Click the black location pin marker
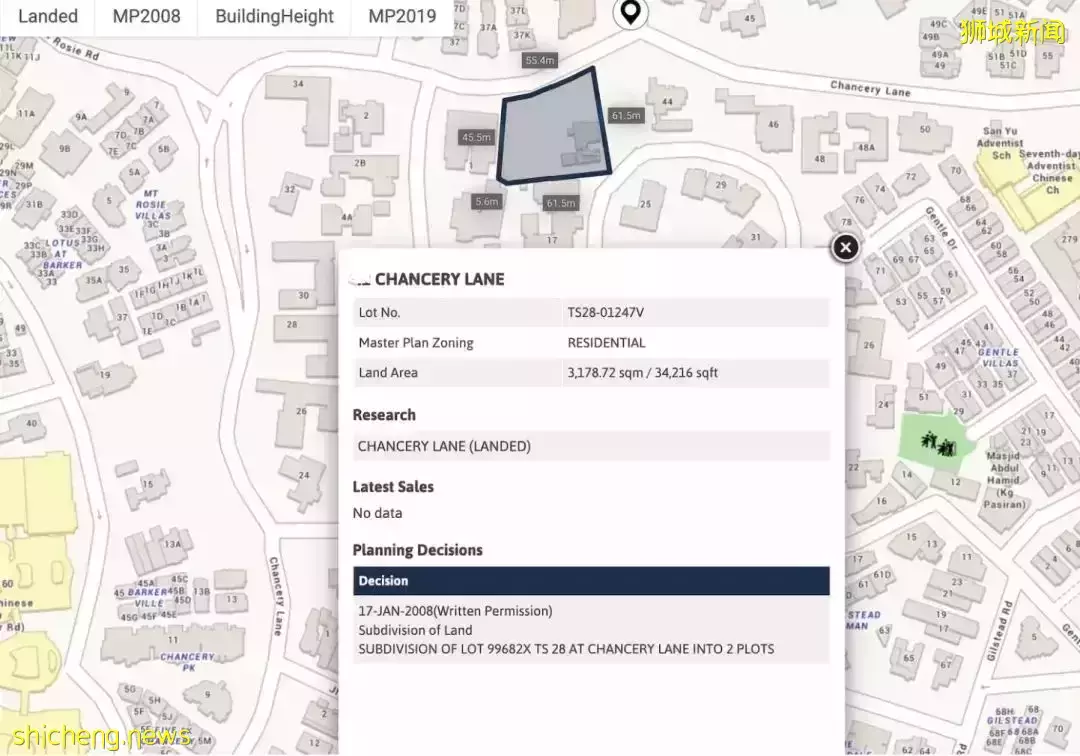 [x=630, y=13]
